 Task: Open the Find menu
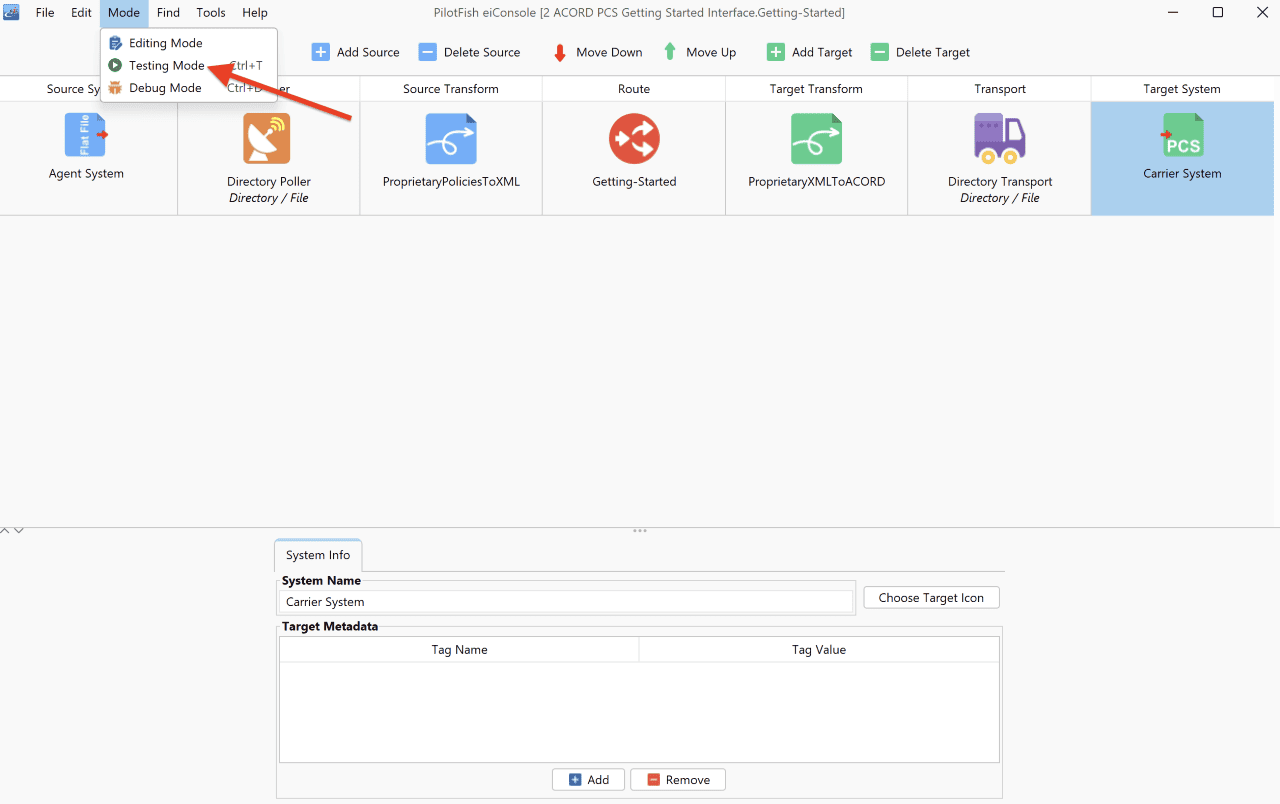(168, 13)
